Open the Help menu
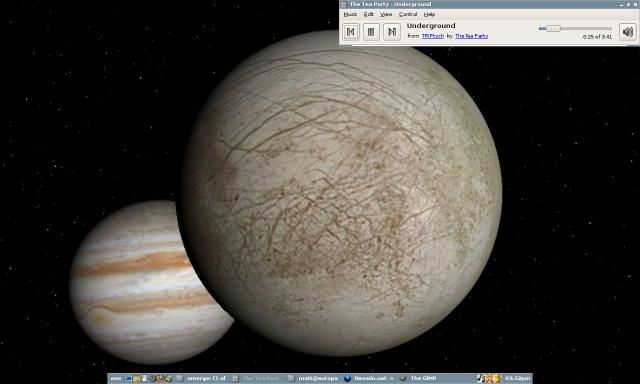The image size is (640, 384). pos(429,14)
